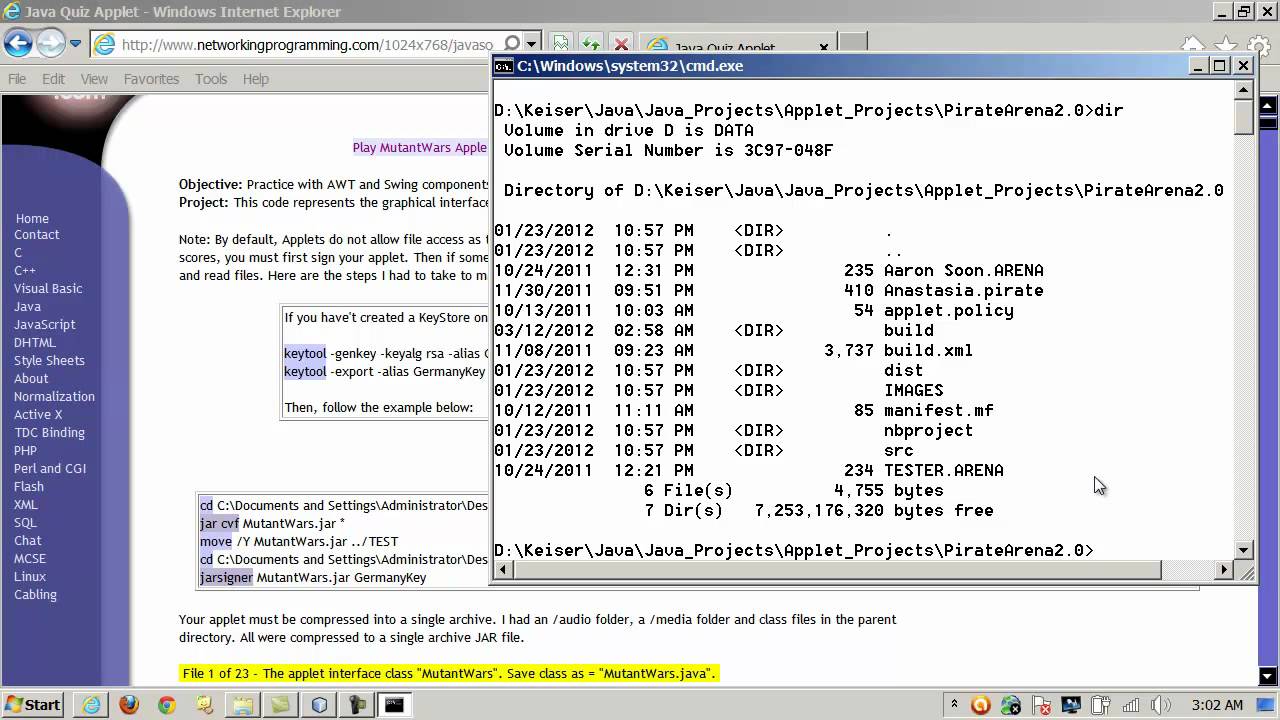Open the File menu
Viewport: 1280px width, 720px height.
17,79
